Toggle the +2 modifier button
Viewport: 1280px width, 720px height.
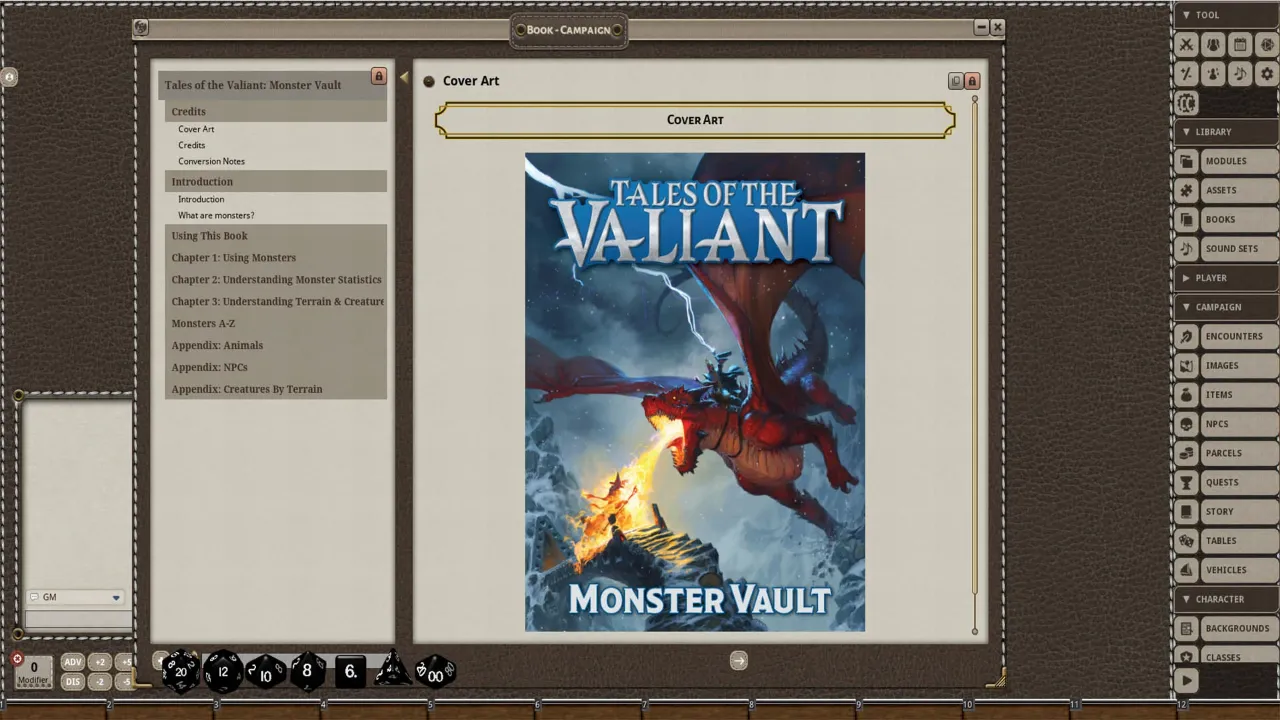point(99,662)
